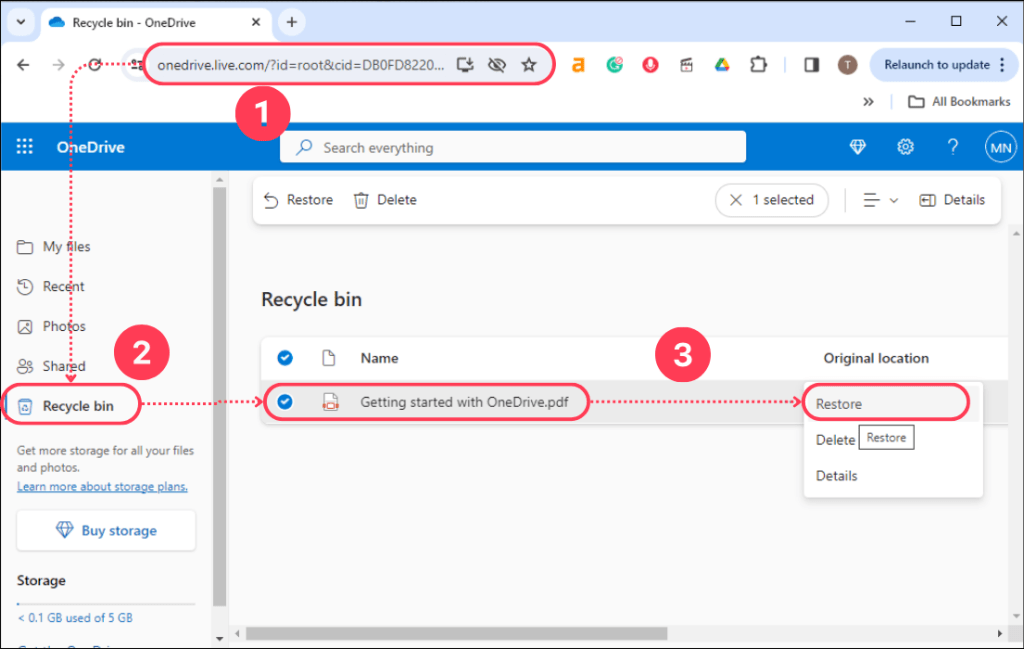Open the Chrome extensions puzzle icon
1024x649 pixels.
point(758,64)
